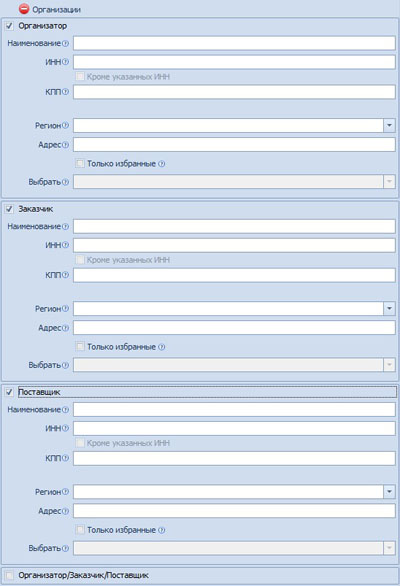
Task: Check Только избранные under Поставщик
Action: [80, 530]
